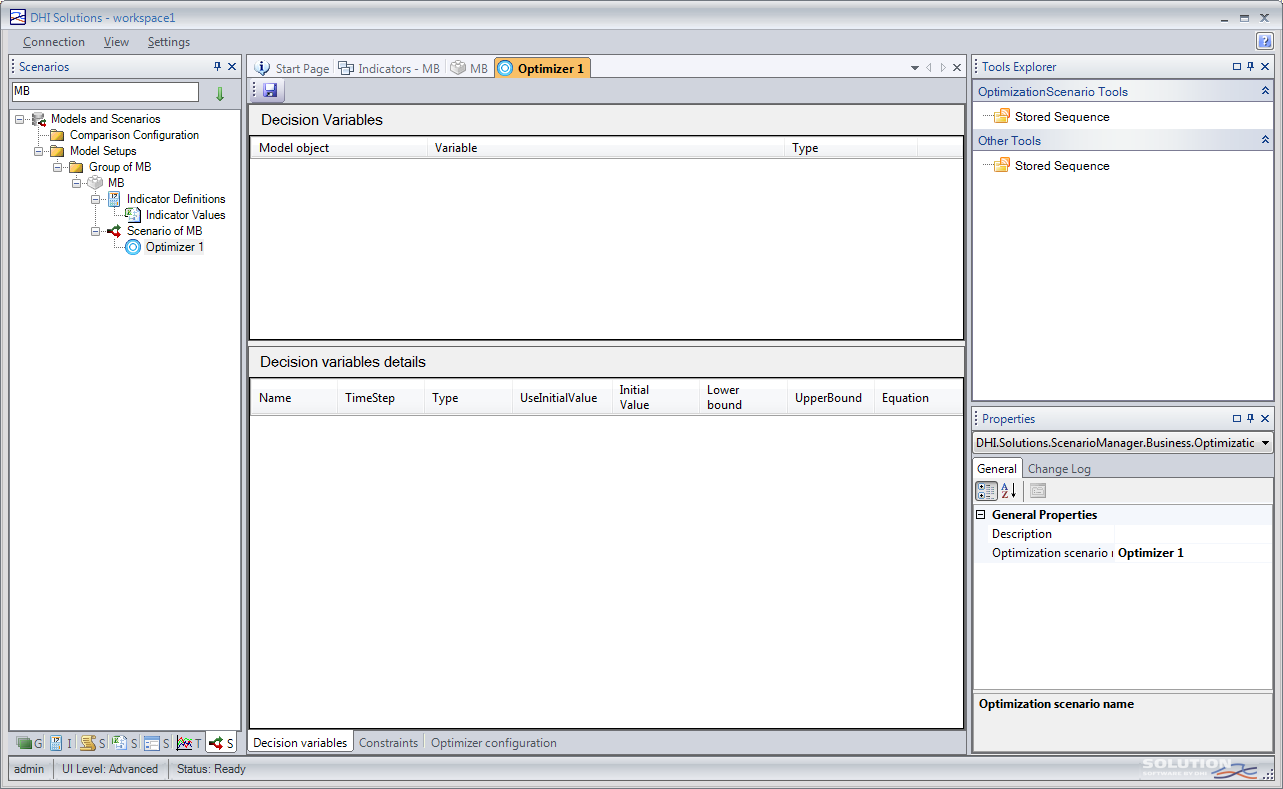Click previous tab arrow in document tab strip
This screenshot has height=789, width=1283.
coord(929,68)
